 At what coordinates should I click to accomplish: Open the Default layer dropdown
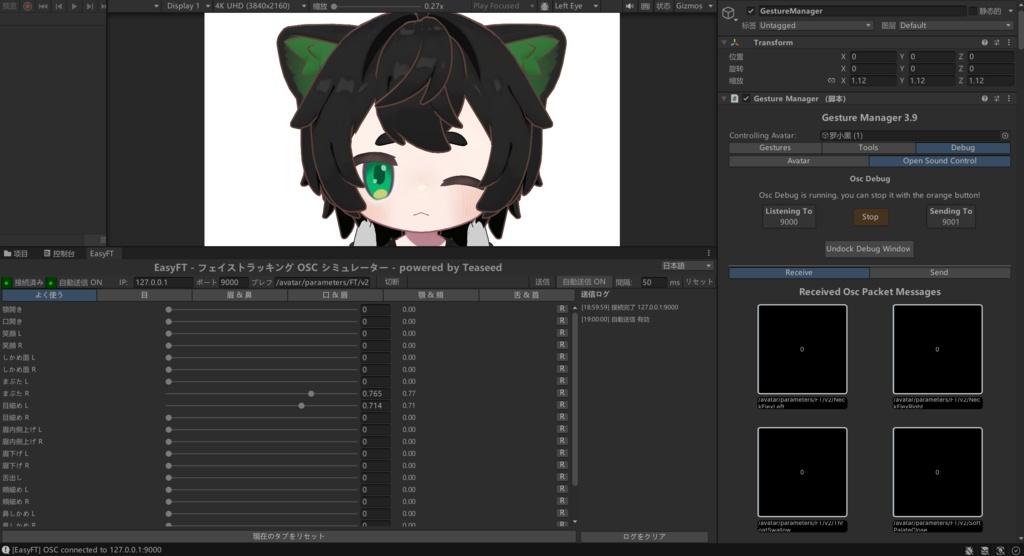tap(955, 25)
